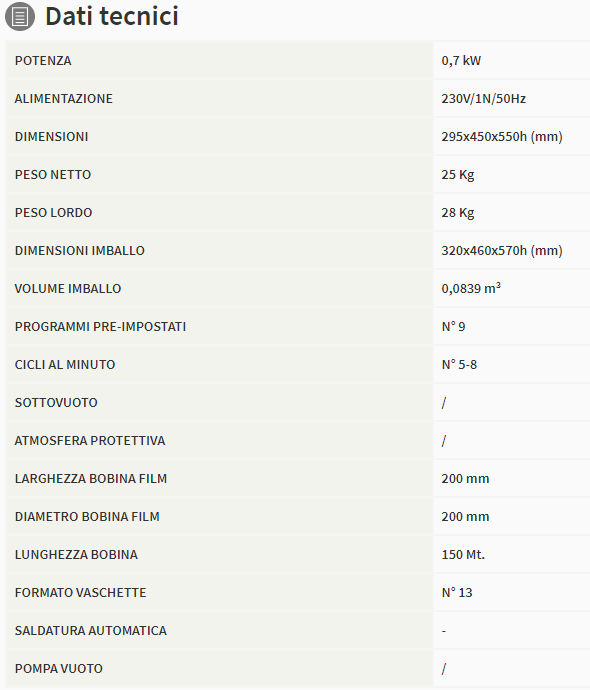Select the DIMENSIONI IMBALLO label
590x690 pixels.
click(x=80, y=250)
